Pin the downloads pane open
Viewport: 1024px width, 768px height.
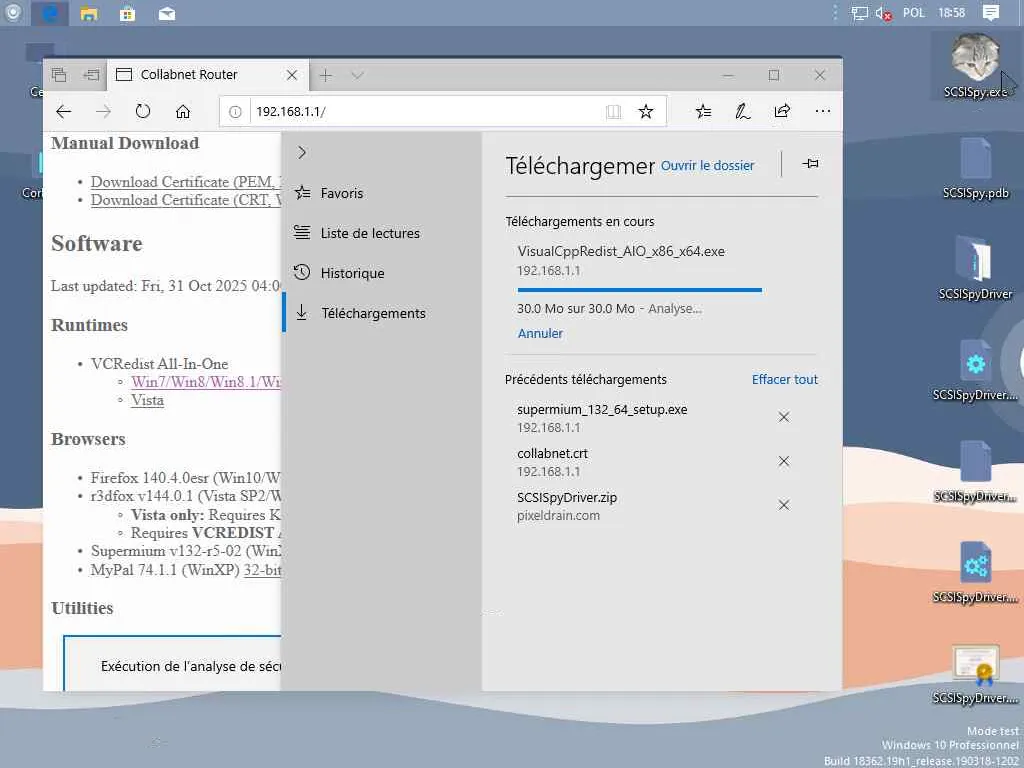click(x=810, y=163)
